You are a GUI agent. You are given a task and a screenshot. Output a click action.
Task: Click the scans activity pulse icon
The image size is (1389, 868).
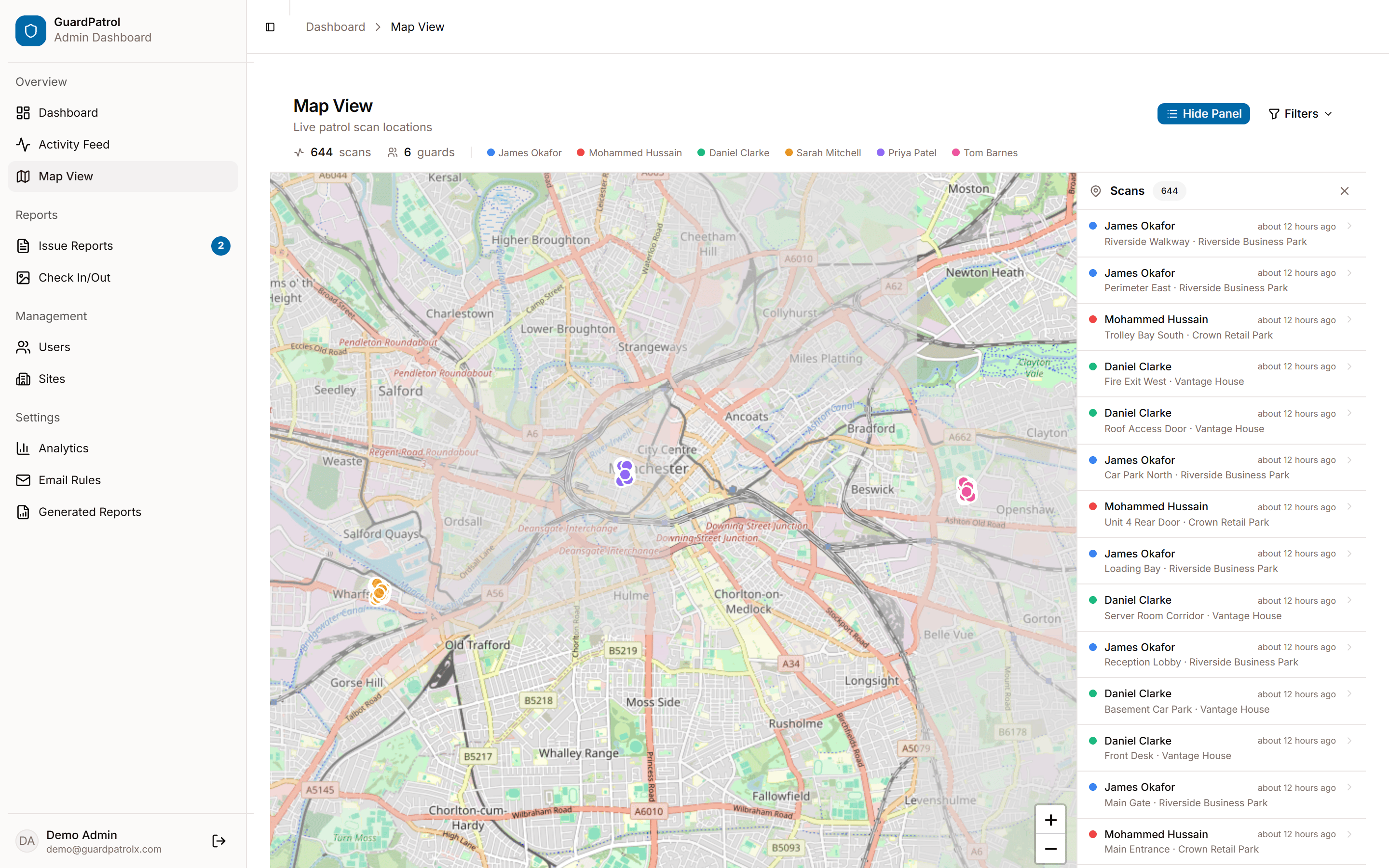click(299, 152)
